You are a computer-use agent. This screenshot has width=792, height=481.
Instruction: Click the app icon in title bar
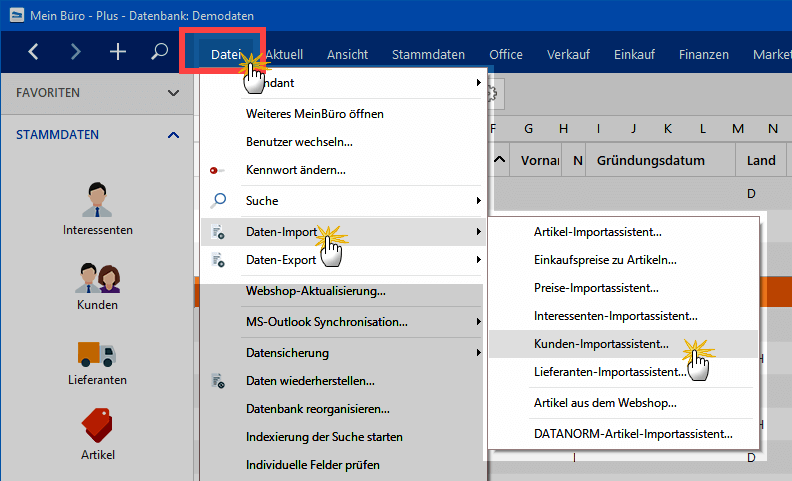point(17,15)
